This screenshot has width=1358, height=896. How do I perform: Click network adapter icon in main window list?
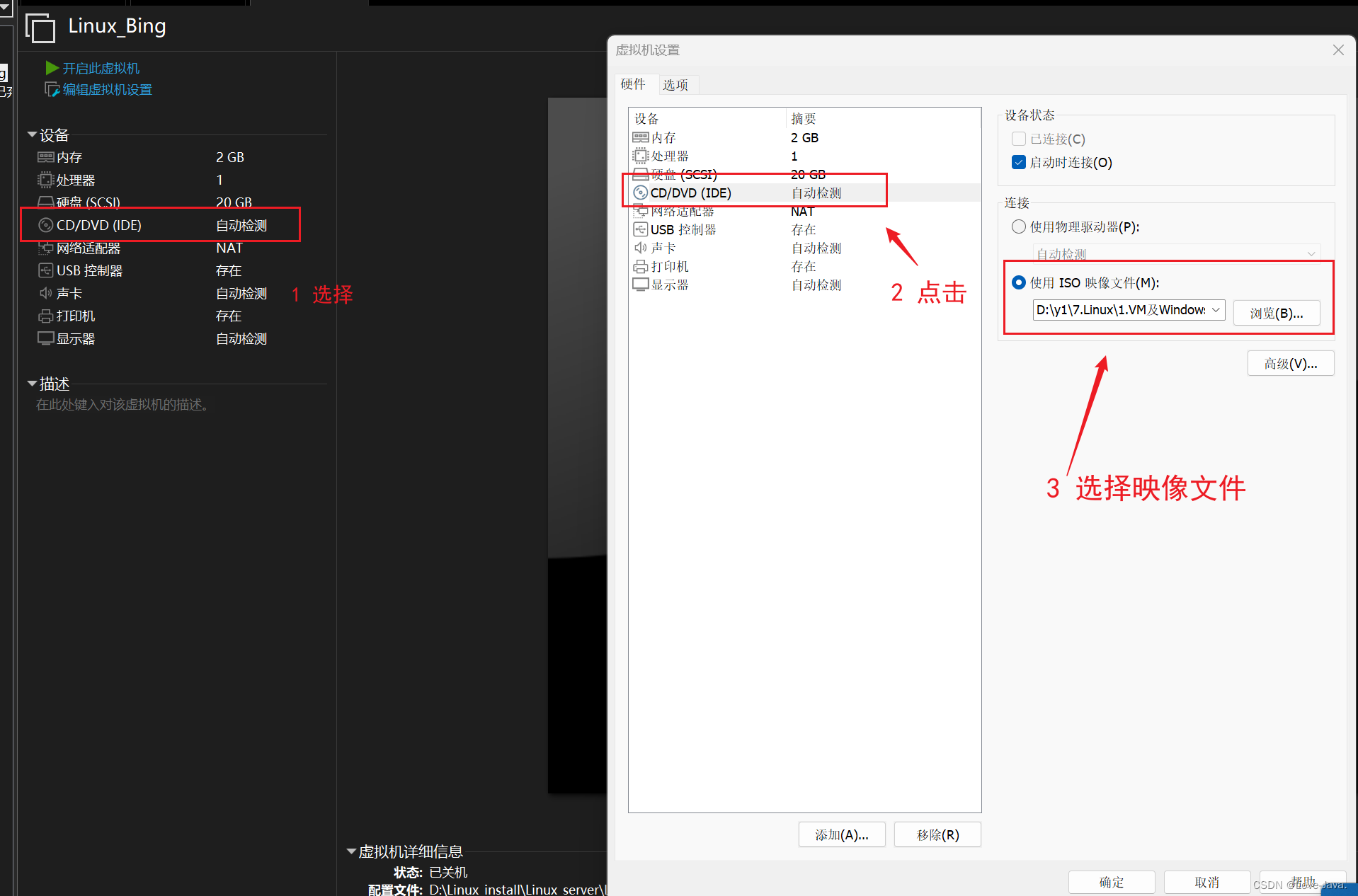click(46, 248)
